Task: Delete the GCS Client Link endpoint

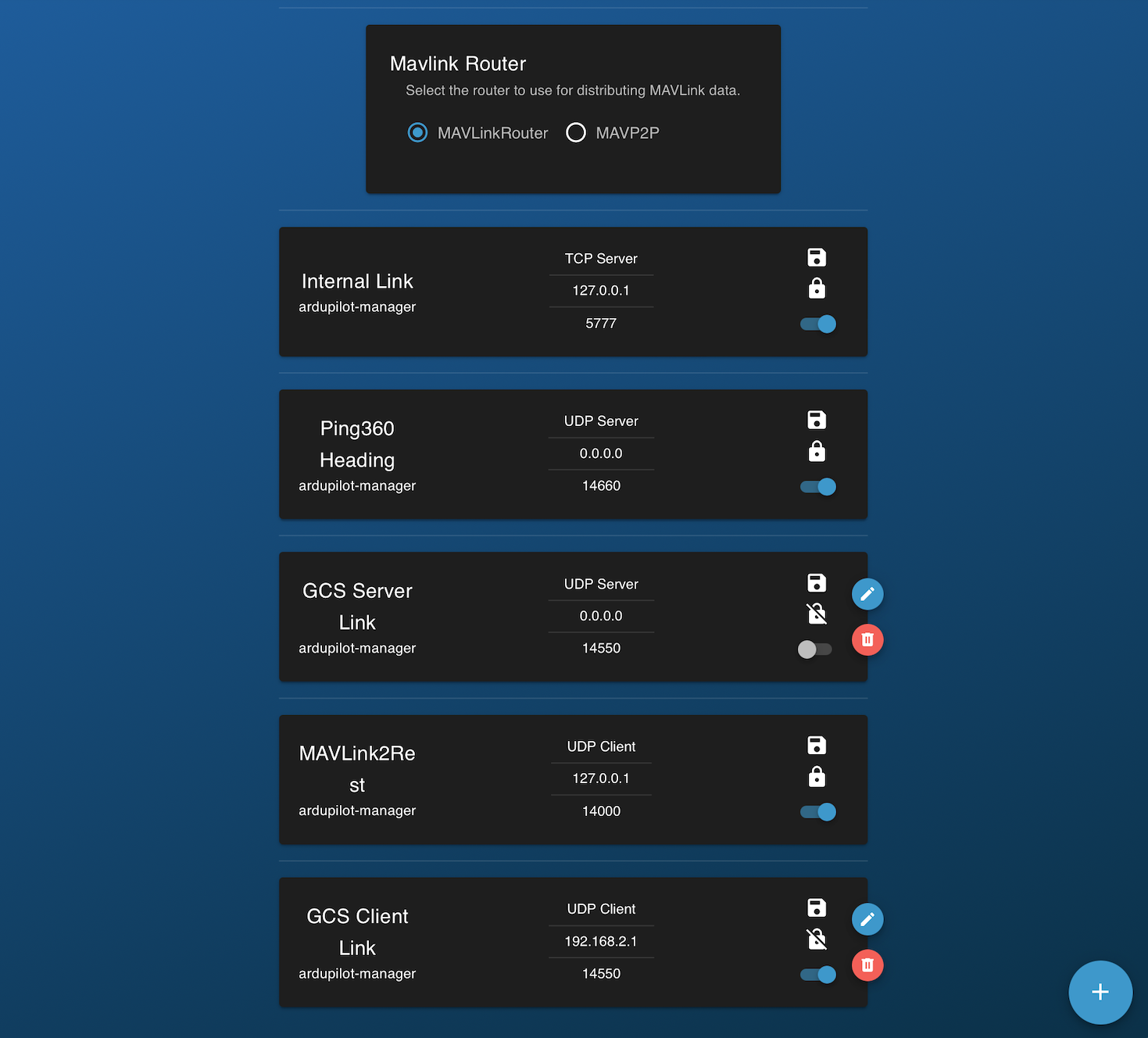Action: click(x=867, y=965)
